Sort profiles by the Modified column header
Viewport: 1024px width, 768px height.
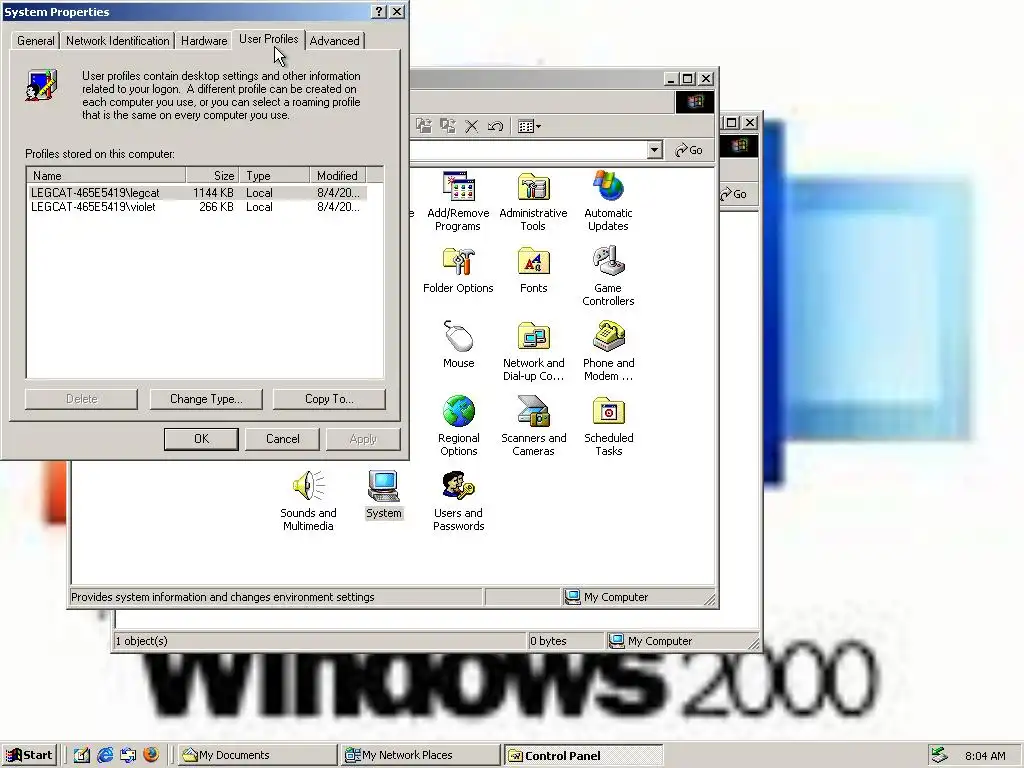(338, 175)
